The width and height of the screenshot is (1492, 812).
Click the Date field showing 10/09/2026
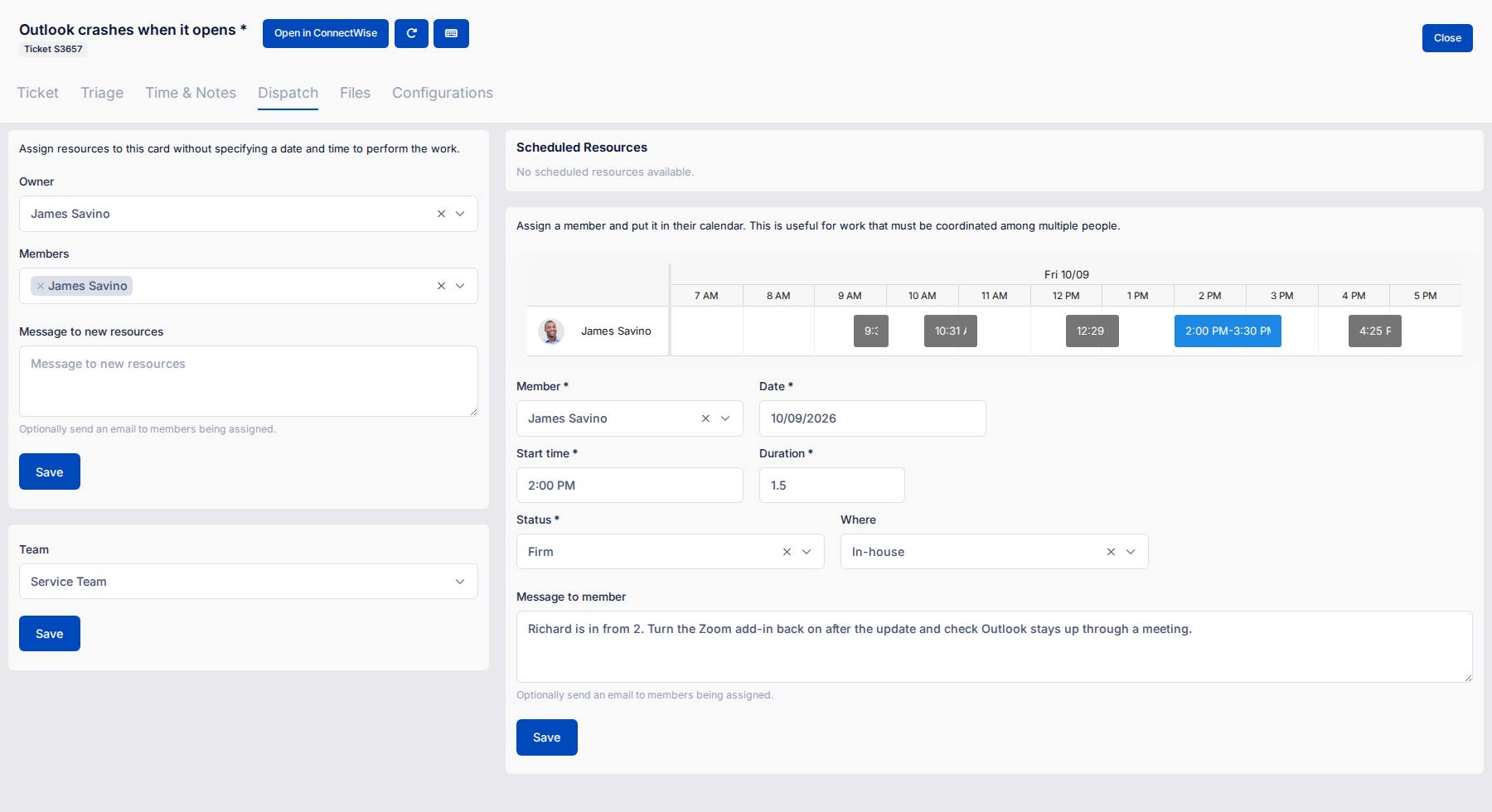[x=873, y=418]
